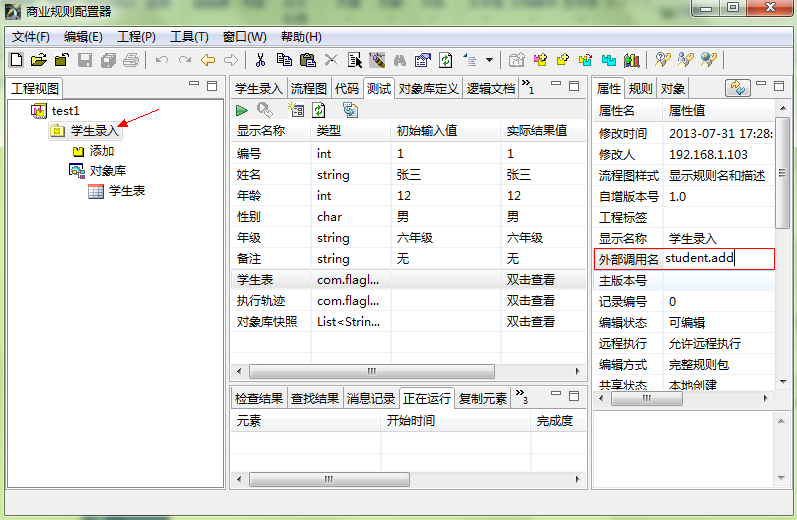The height and width of the screenshot is (520, 797).
Task: Switch to the 规则 properties tab
Action: click(640, 89)
